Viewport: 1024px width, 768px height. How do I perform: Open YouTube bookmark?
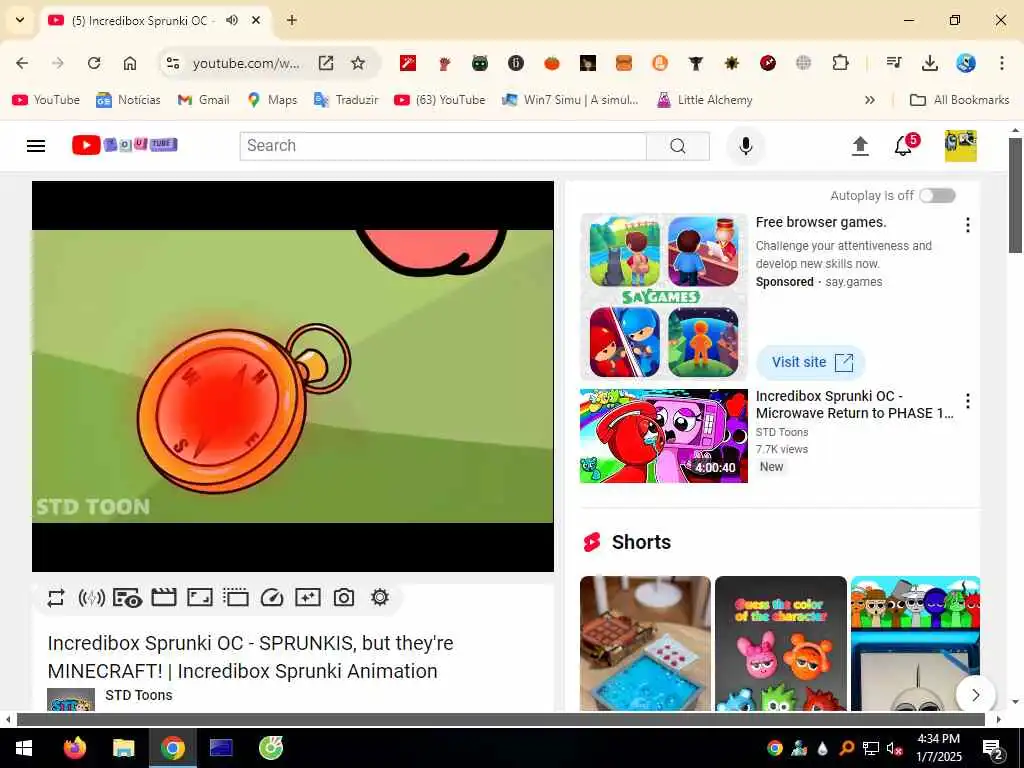[46, 100]
